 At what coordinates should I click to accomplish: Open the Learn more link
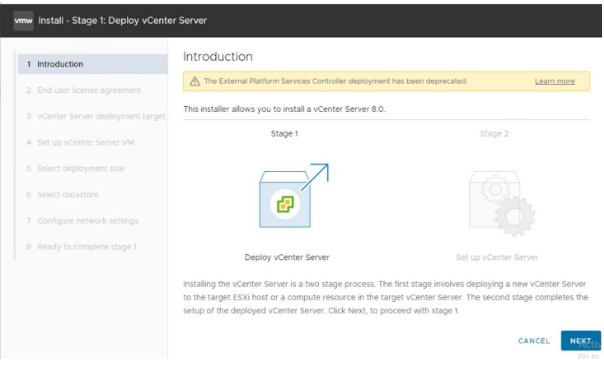coord(555,81)
